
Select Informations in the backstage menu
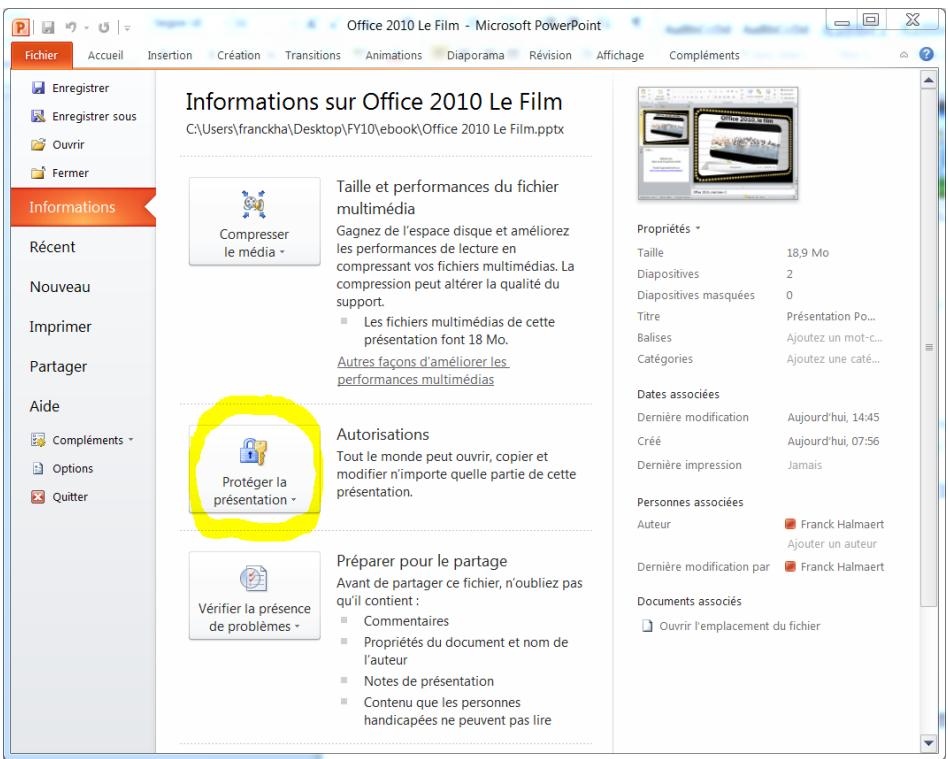[x=83, y=207]
